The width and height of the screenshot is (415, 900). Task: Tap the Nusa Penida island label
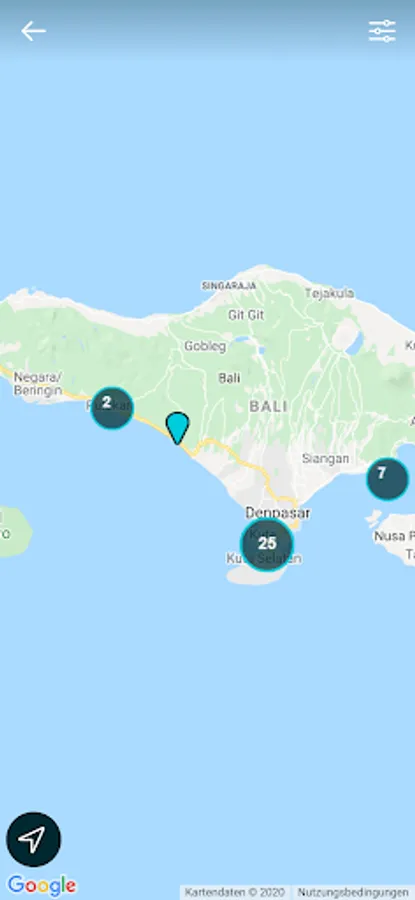(x=394, y=537)
